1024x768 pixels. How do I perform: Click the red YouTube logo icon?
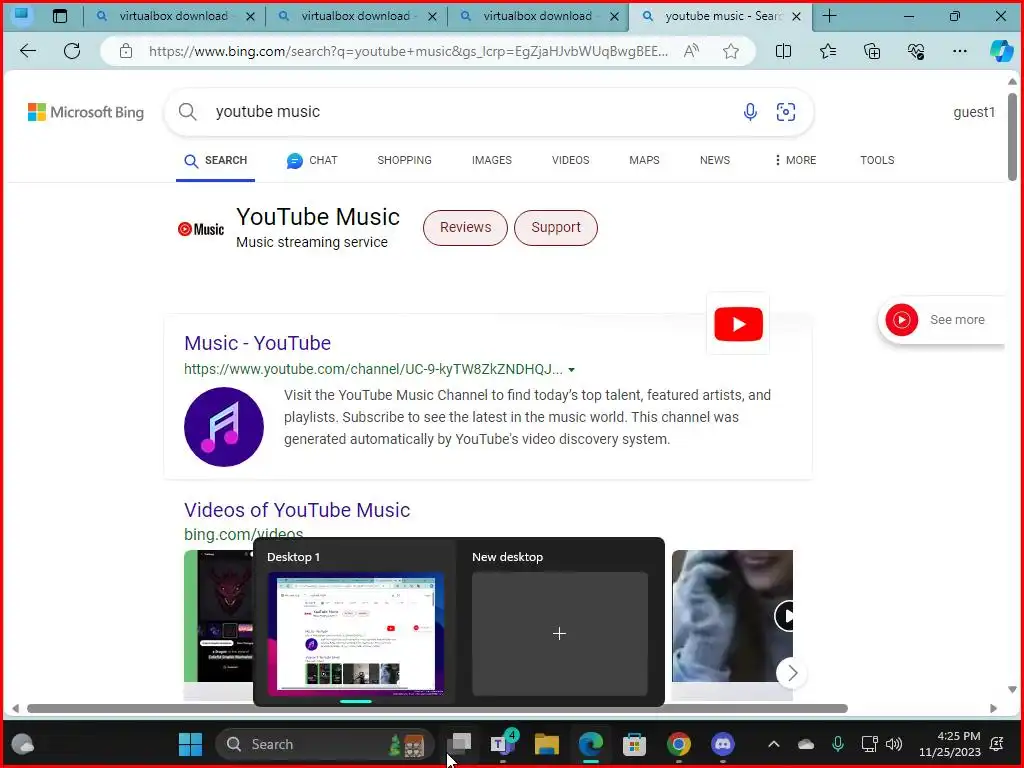pos(738,324)
